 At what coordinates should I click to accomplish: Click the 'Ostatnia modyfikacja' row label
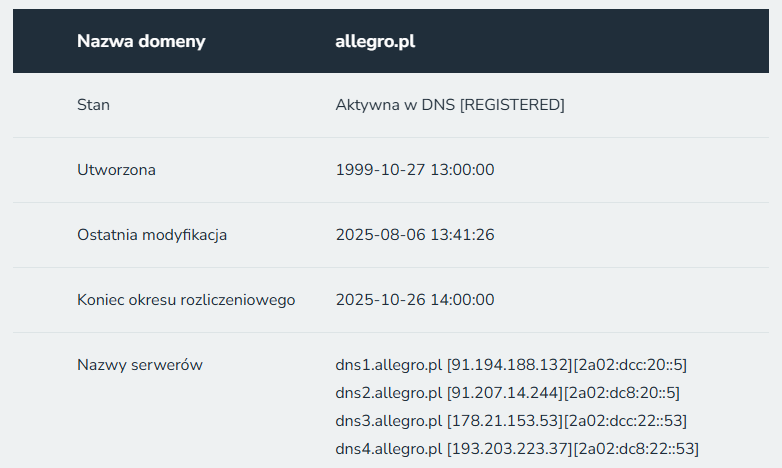152,235
